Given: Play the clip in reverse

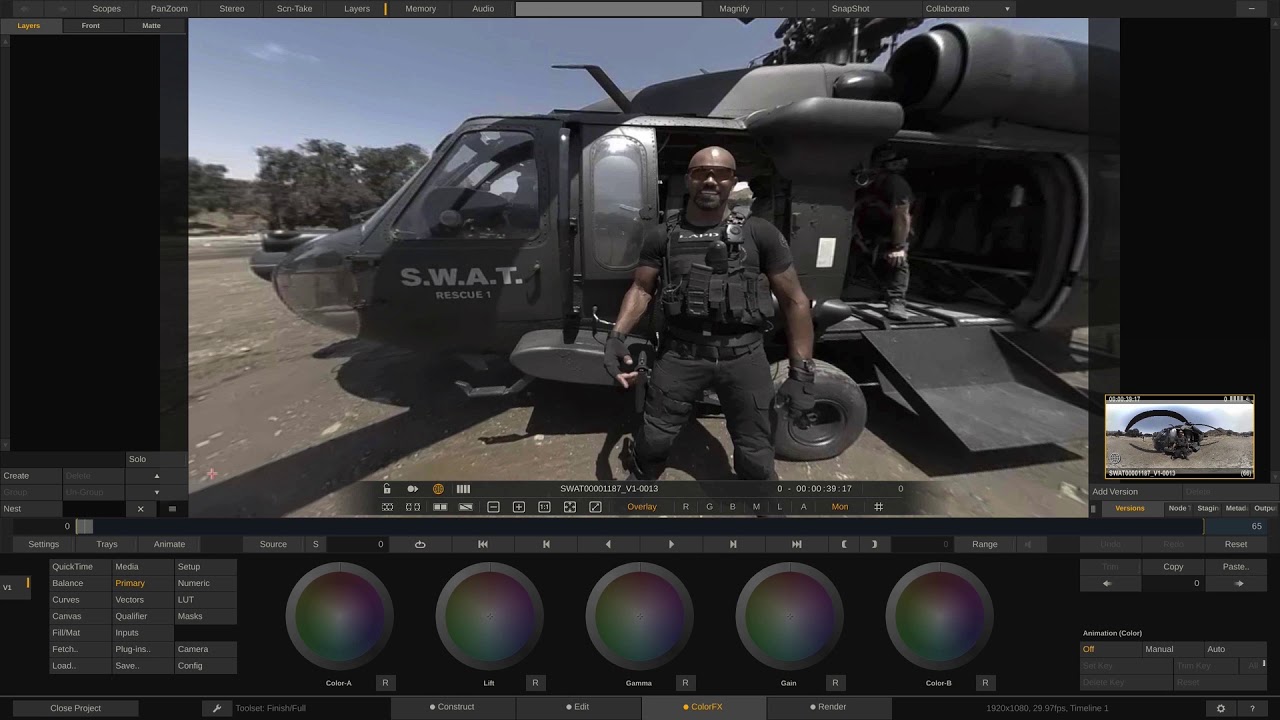Looking at the screenshot, I should point(608,544).
